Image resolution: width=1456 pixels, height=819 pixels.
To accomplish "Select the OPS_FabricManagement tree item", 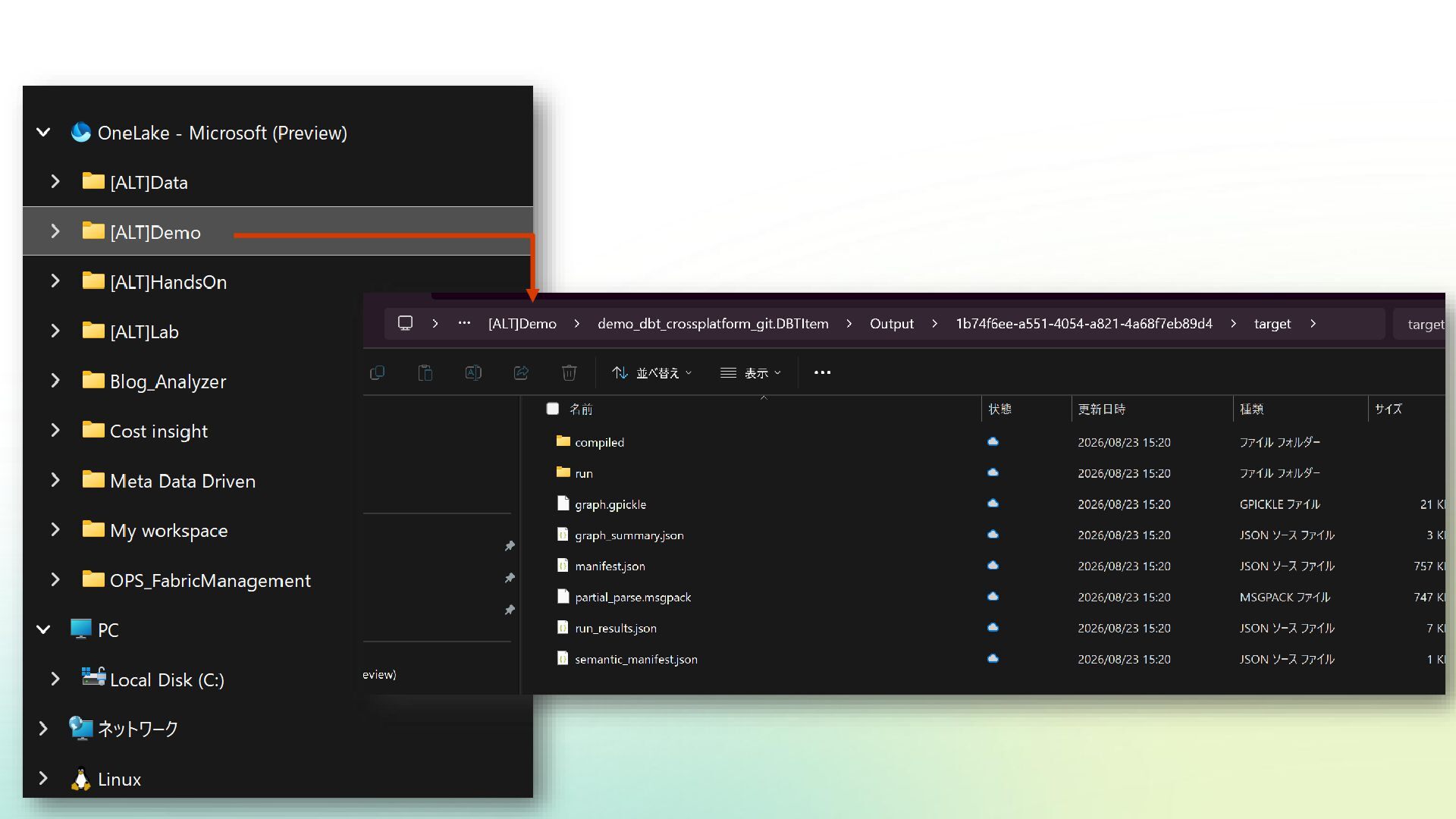I will click(193, 580).
